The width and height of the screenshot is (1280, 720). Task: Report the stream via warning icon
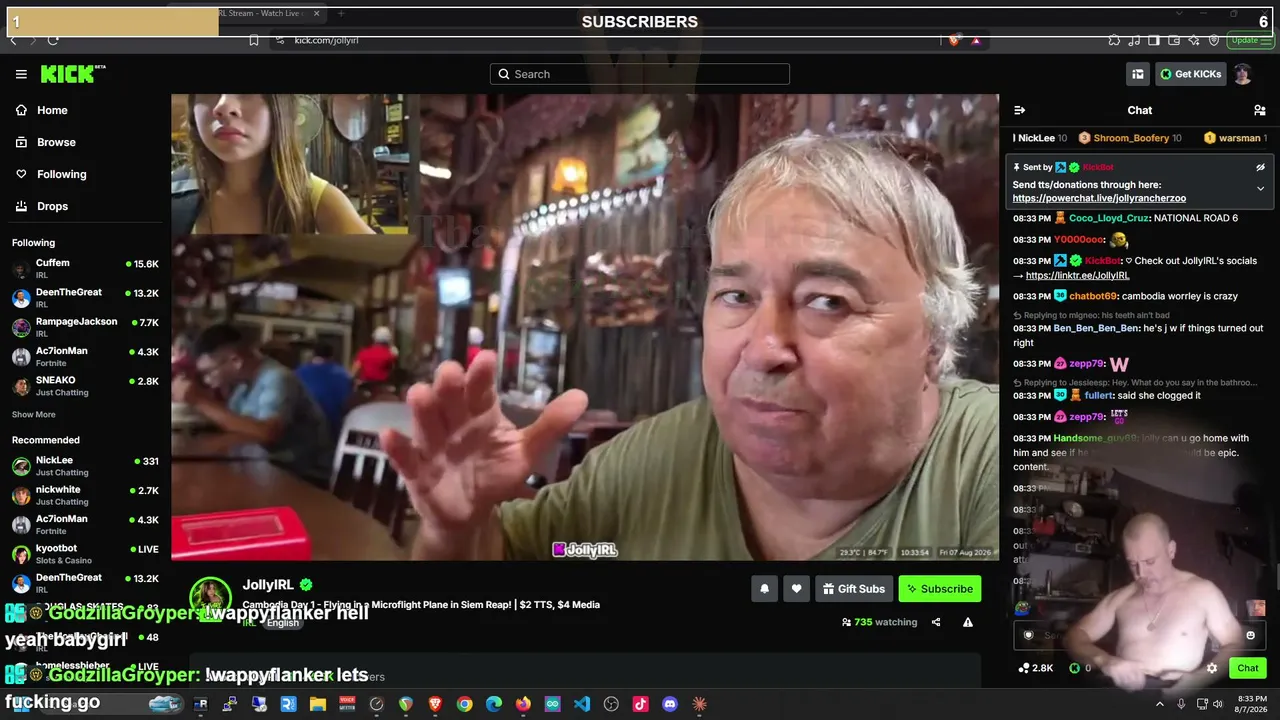tap(968, 622)
